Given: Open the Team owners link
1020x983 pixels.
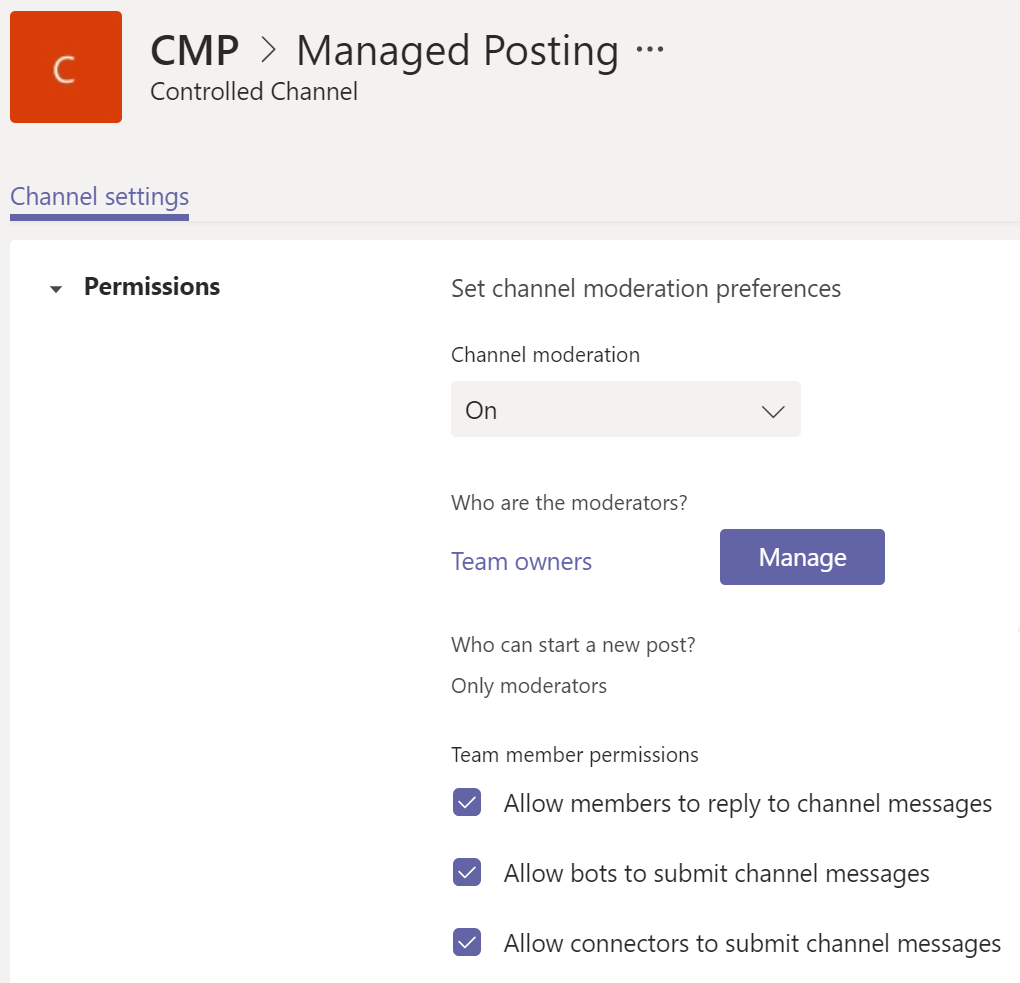Looking at the screenshot, I should (x=521, y=561).
